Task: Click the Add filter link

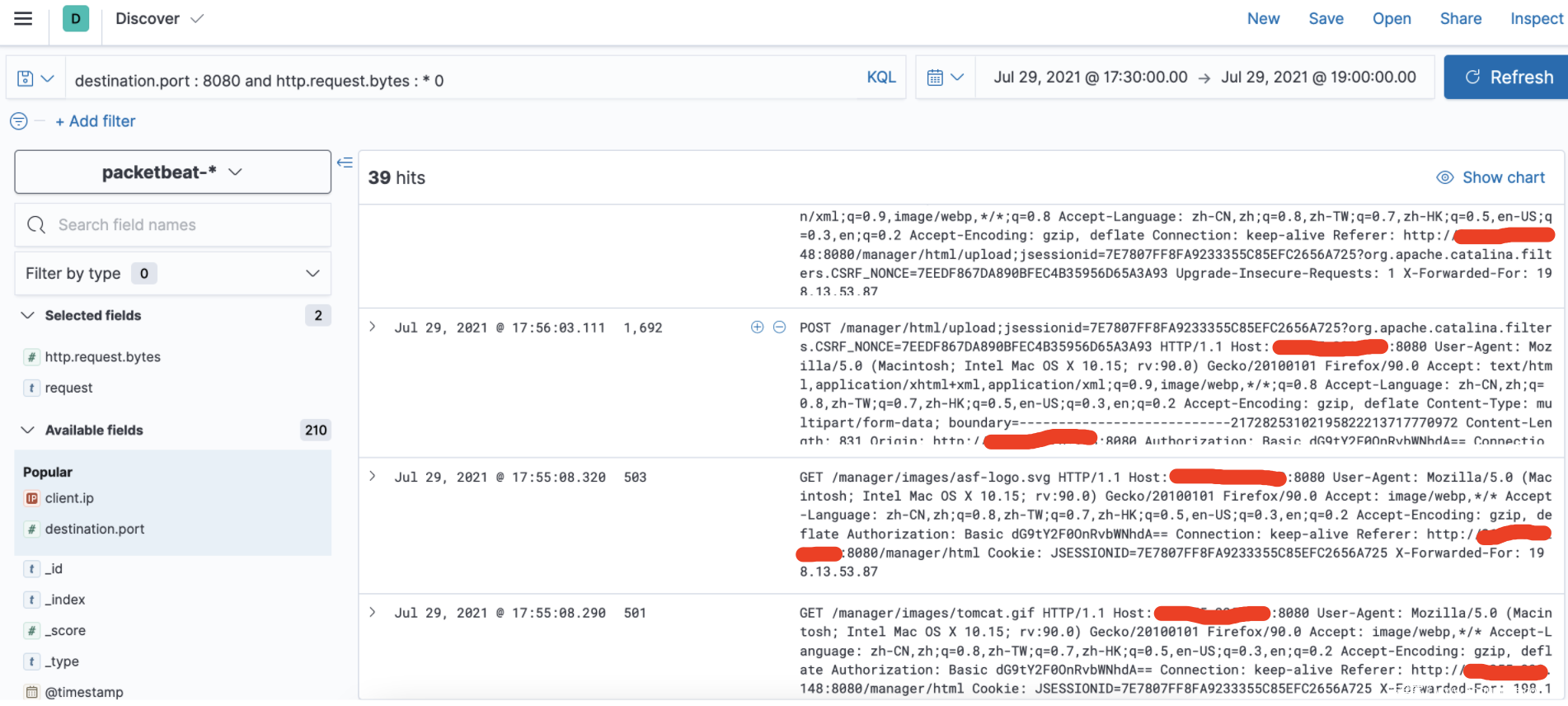Action: click(x=96, y=121)
